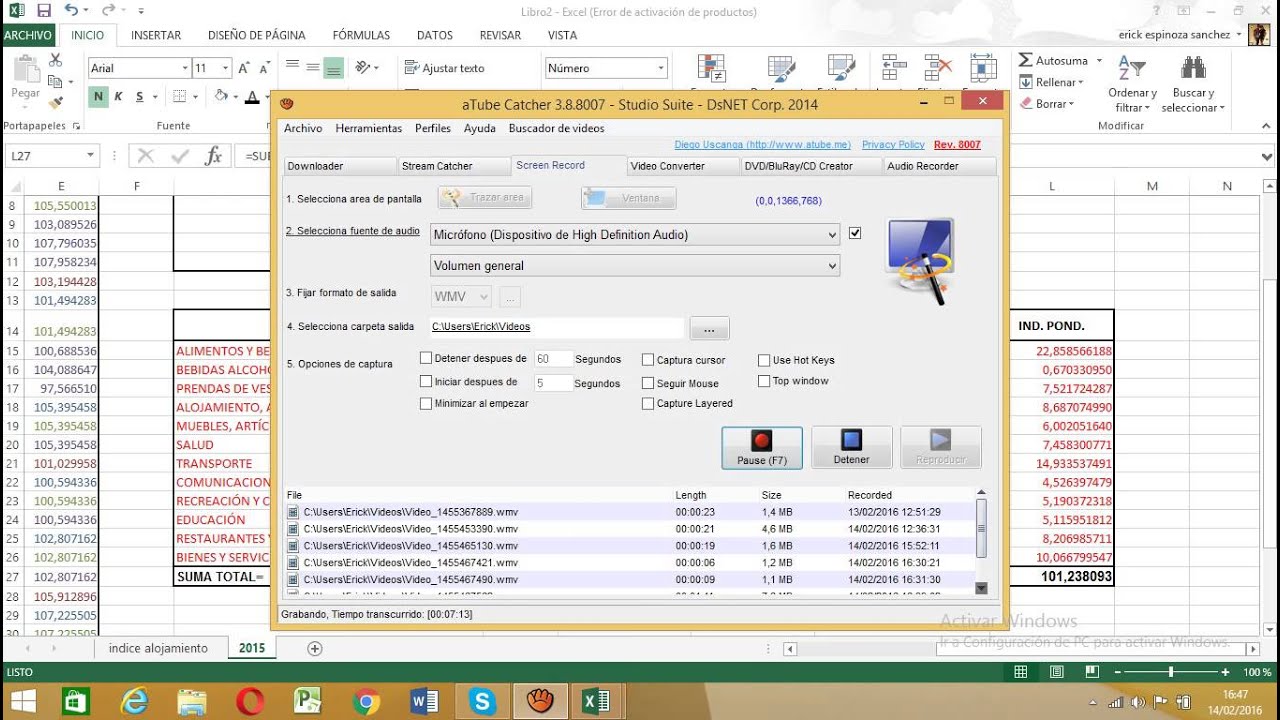Click the Rev. 8007 link
Screen dimensions: 1280x720
tap(957, 145)
